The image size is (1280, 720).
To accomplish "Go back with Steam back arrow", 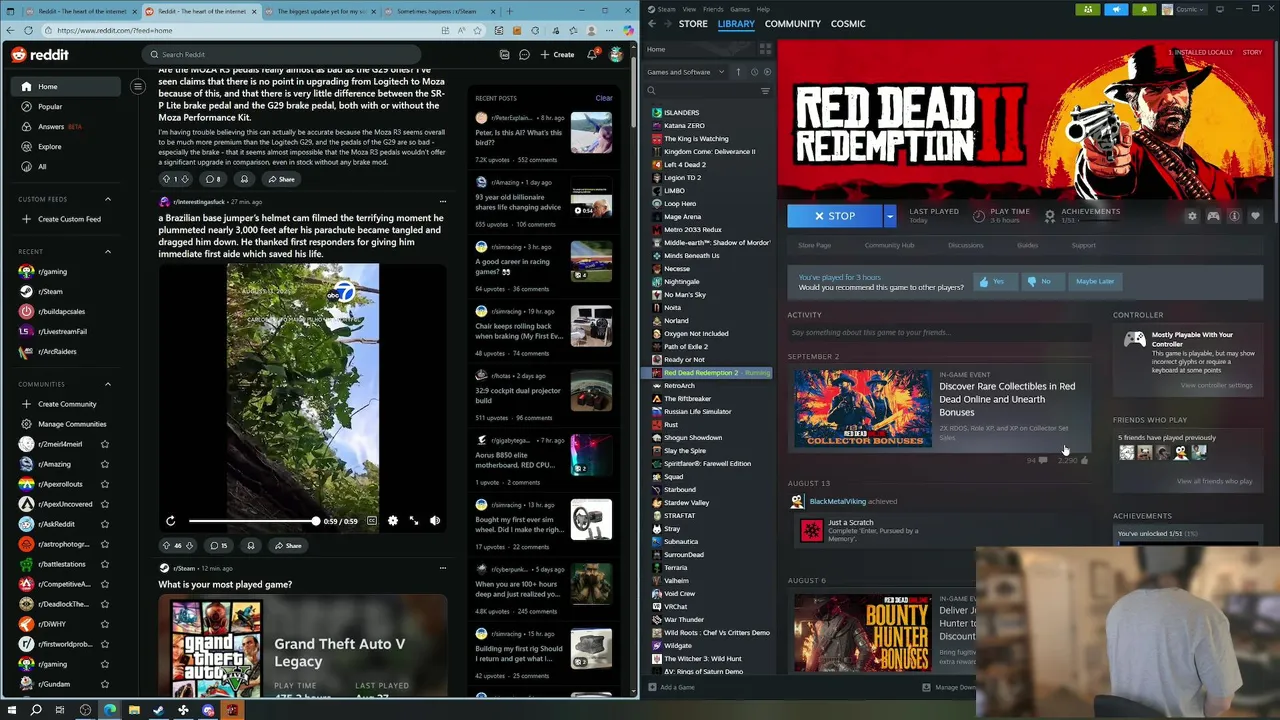I will (652, 23).
